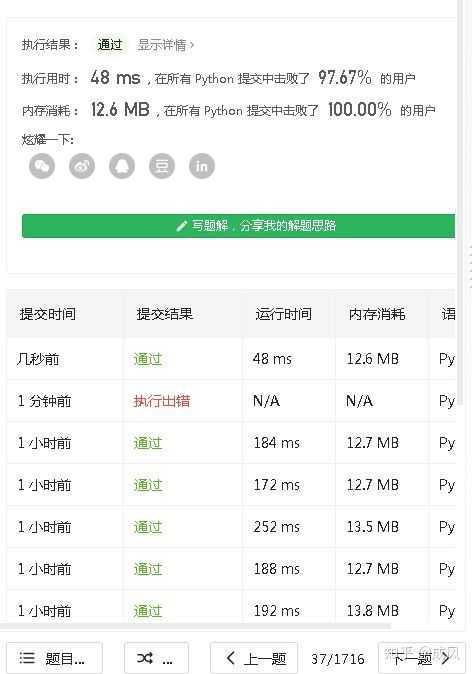Viewport: 472px width, 674px height.
Task: Expand details chevron next to 显示详情
Action: 192,45
